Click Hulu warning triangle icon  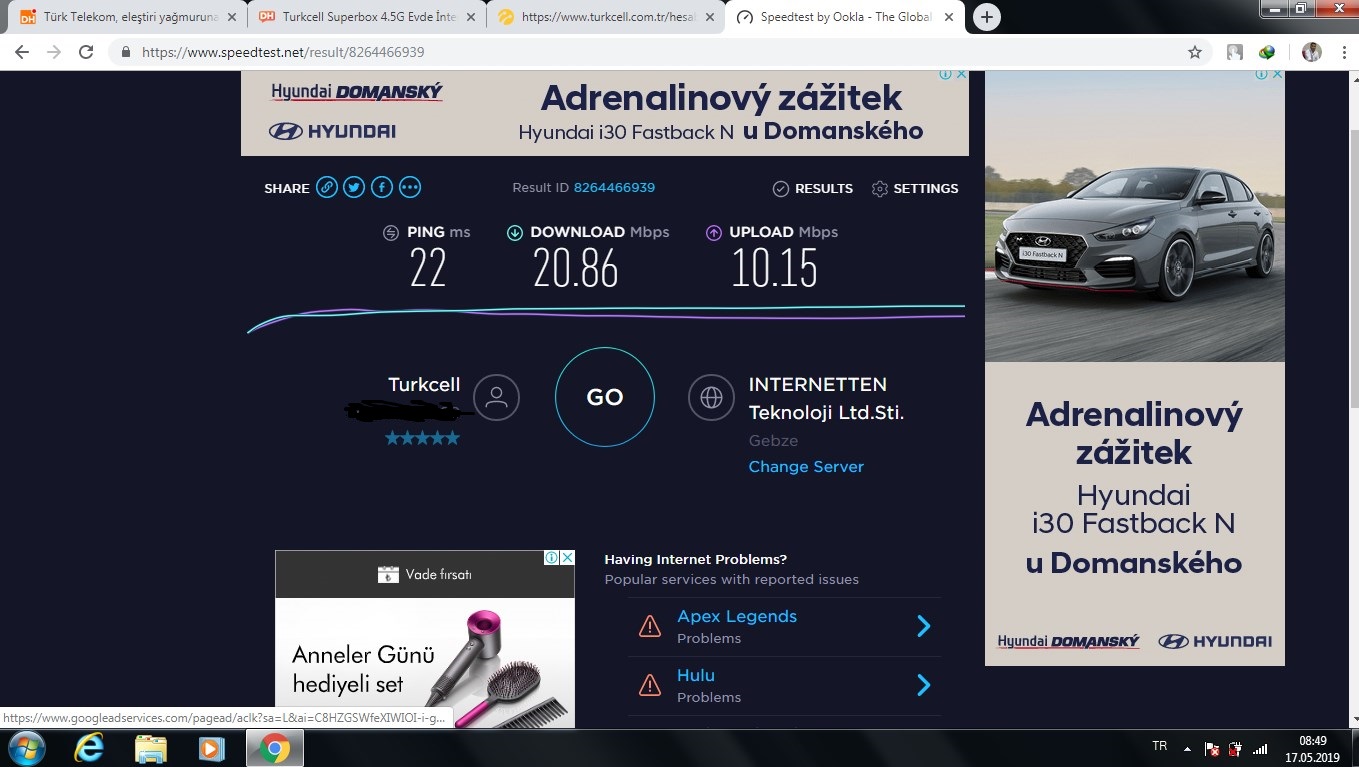(650, 685)
